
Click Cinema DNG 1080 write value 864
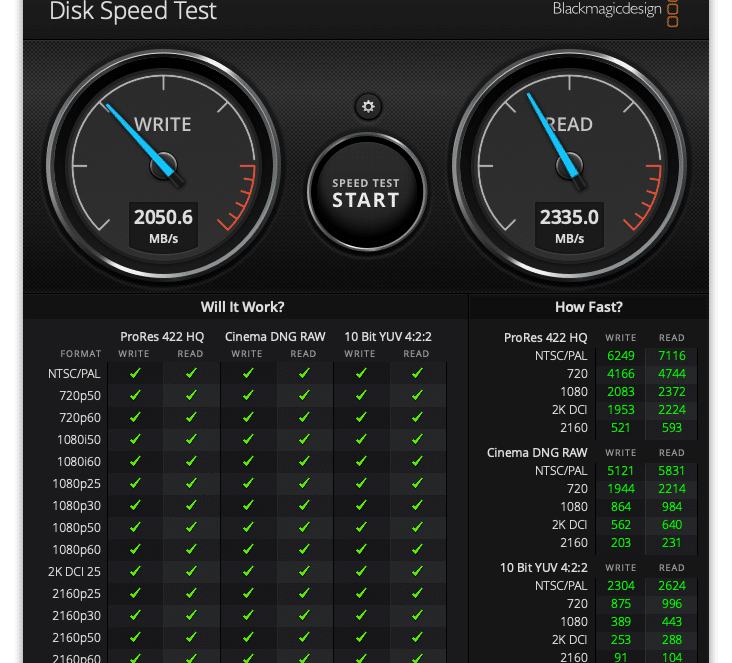pyautogui.click(x=620, y=507)
